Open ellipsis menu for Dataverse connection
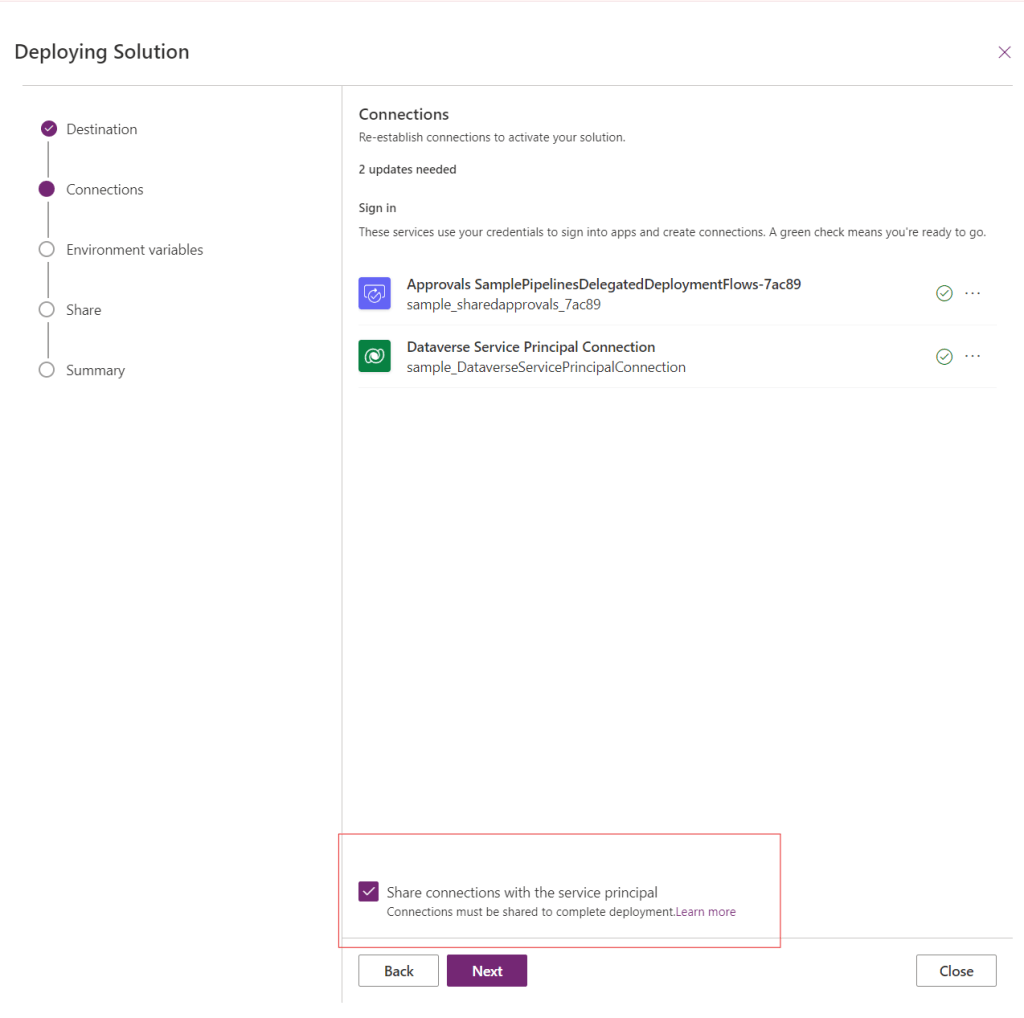This screenshot has width=1024, height=1018. tap(973, 357)
